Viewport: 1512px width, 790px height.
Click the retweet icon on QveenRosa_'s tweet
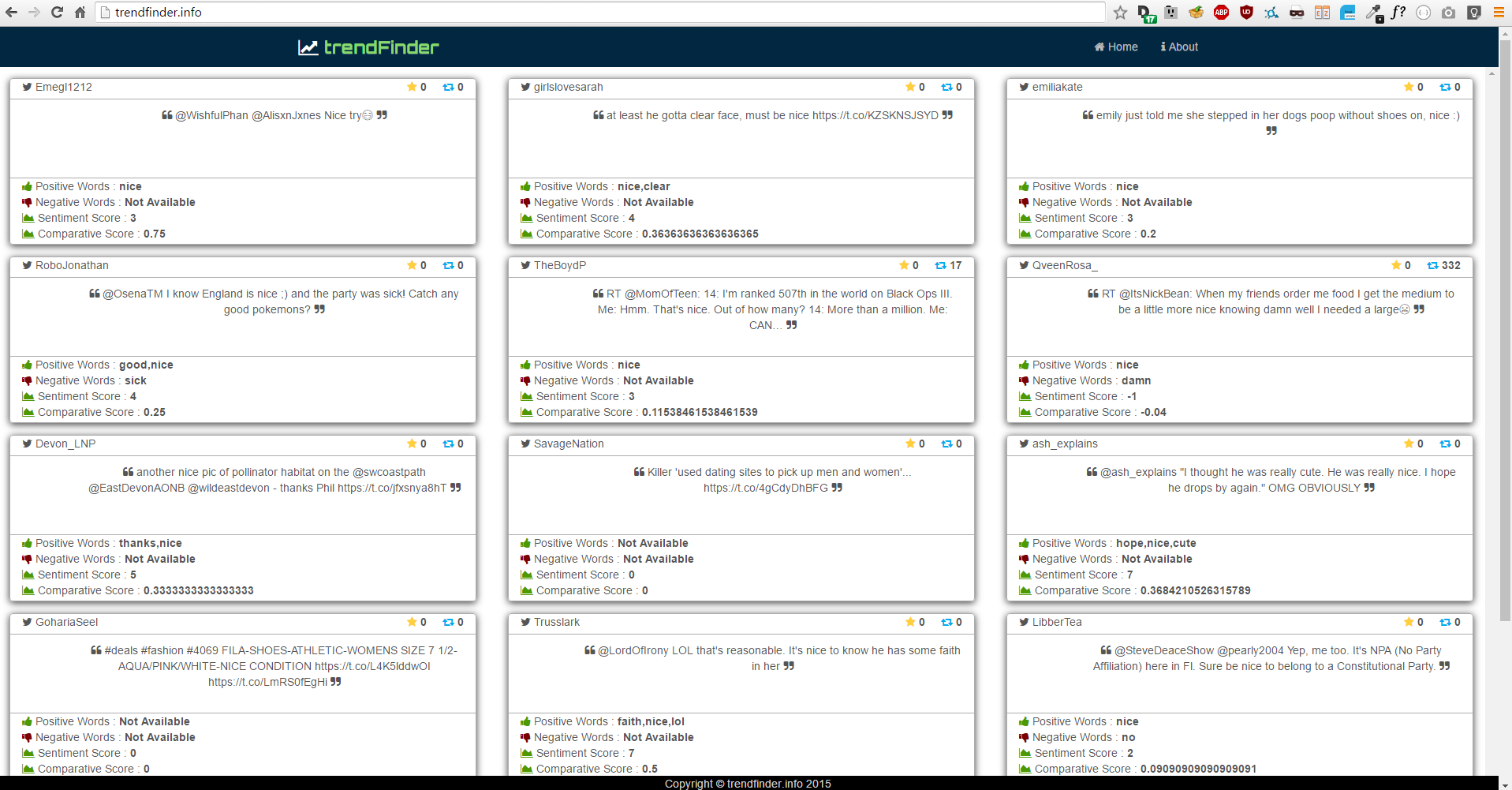click(1432, 265)
